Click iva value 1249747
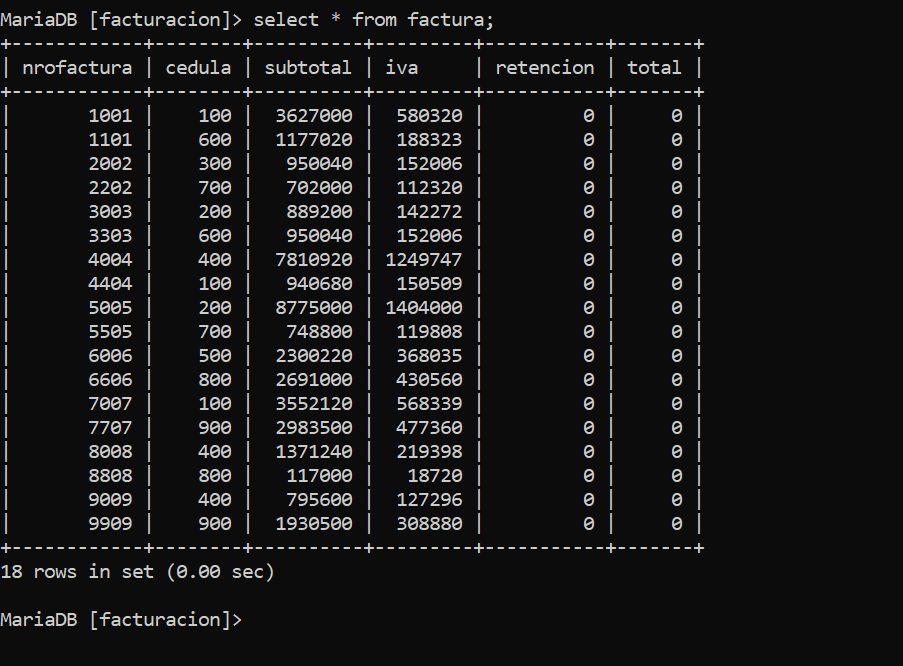This screenshot has width=903, height=666. [x=424, y=260]
